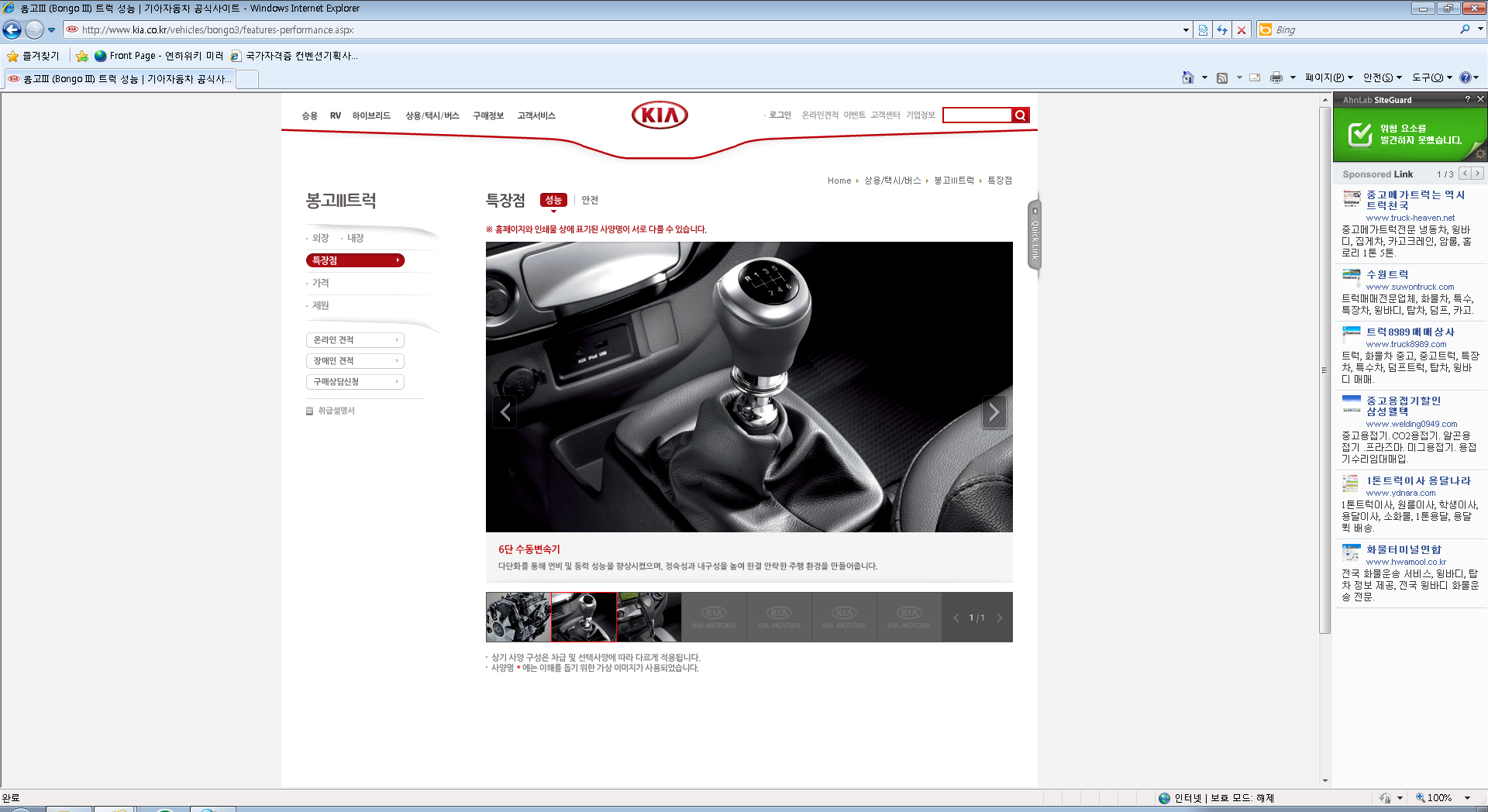
Task: Click the browser Back arrow button
Action: 12,30
